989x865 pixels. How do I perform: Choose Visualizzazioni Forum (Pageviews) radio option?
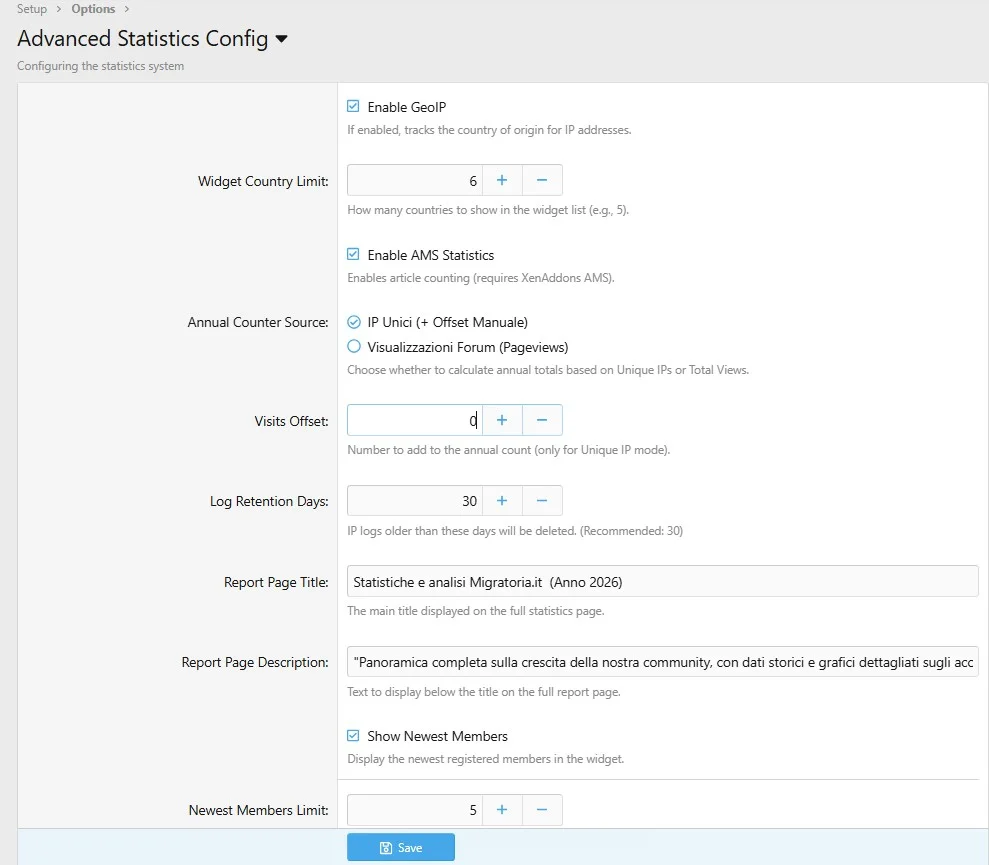tap(353, 347)
